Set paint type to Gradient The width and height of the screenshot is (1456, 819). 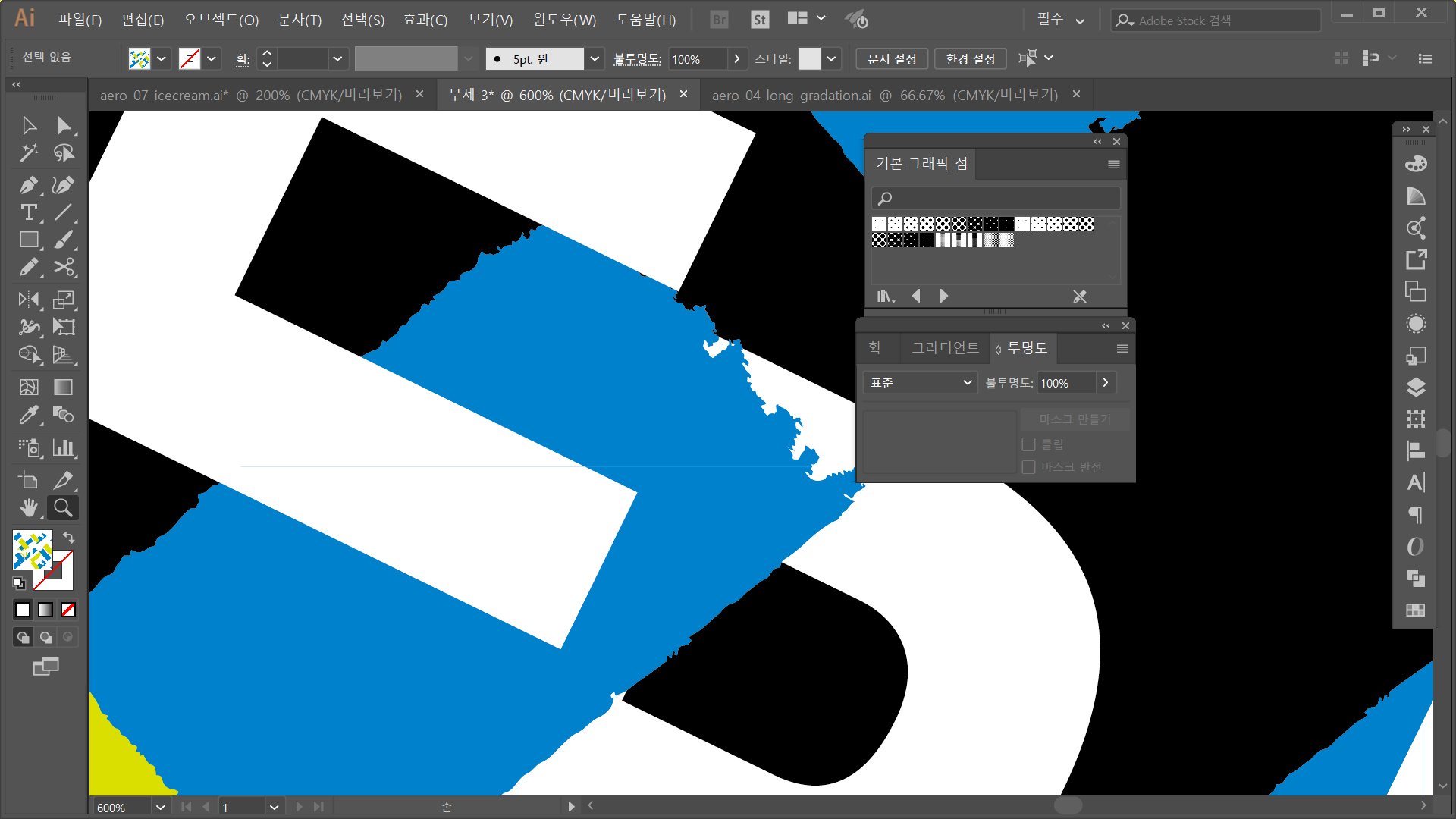45,610
